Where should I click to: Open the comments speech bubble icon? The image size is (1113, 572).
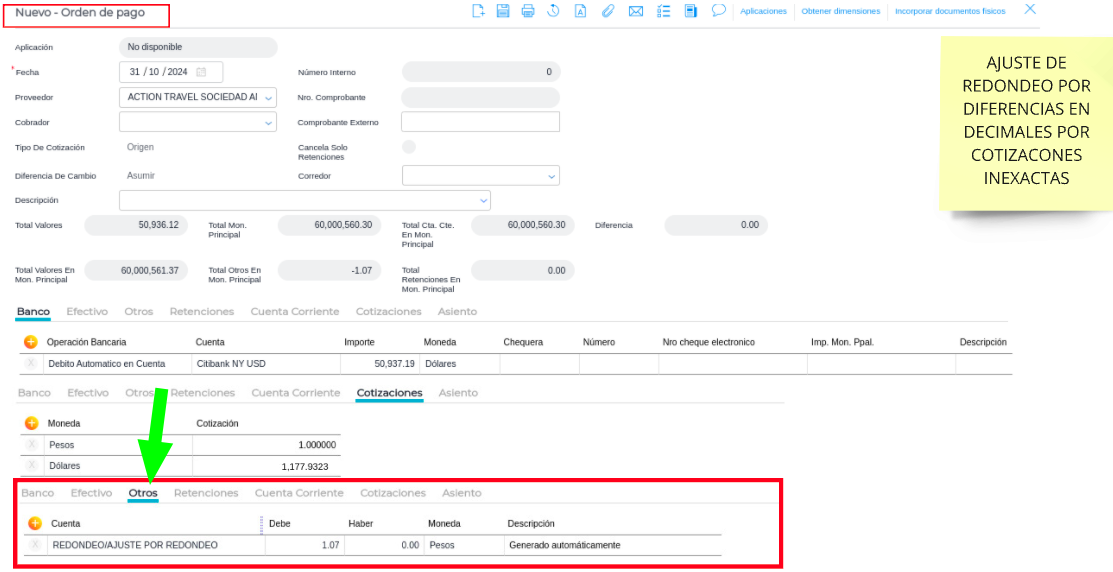(x=718, y=10)
